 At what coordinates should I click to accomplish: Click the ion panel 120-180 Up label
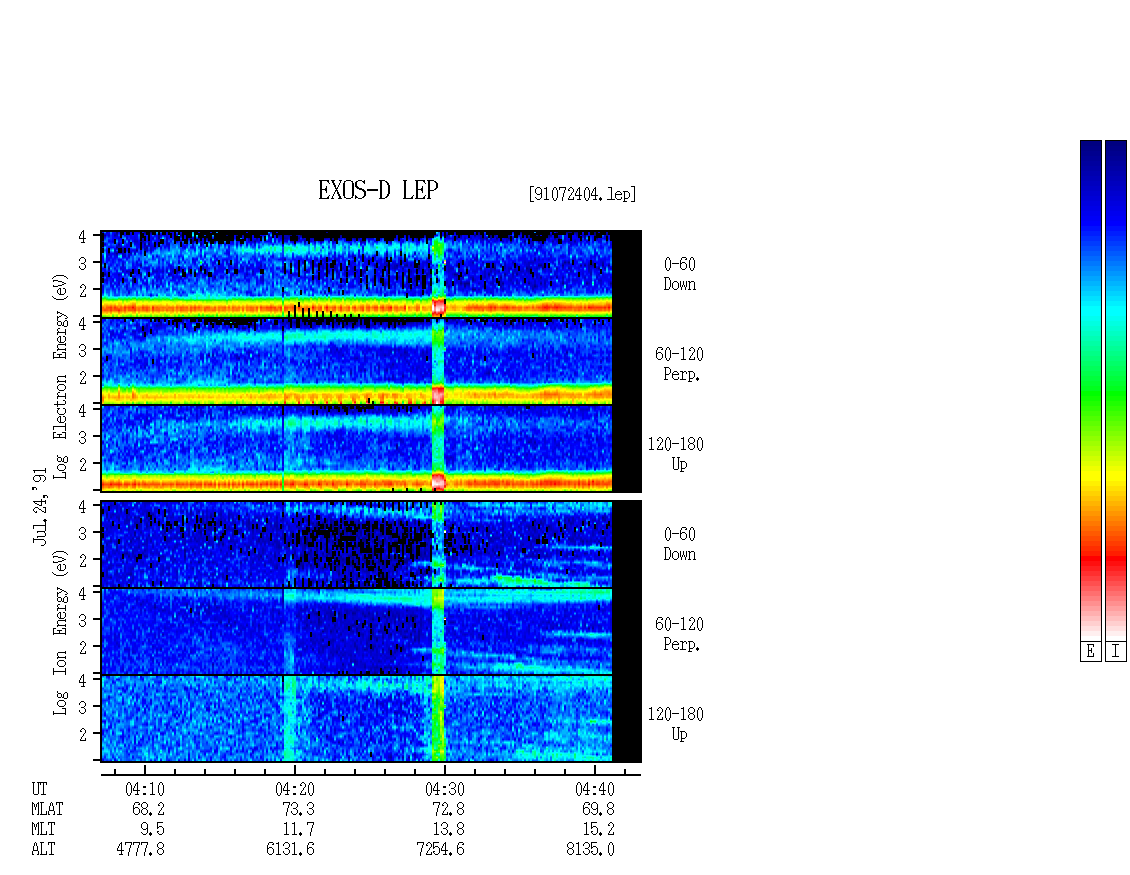675,724
